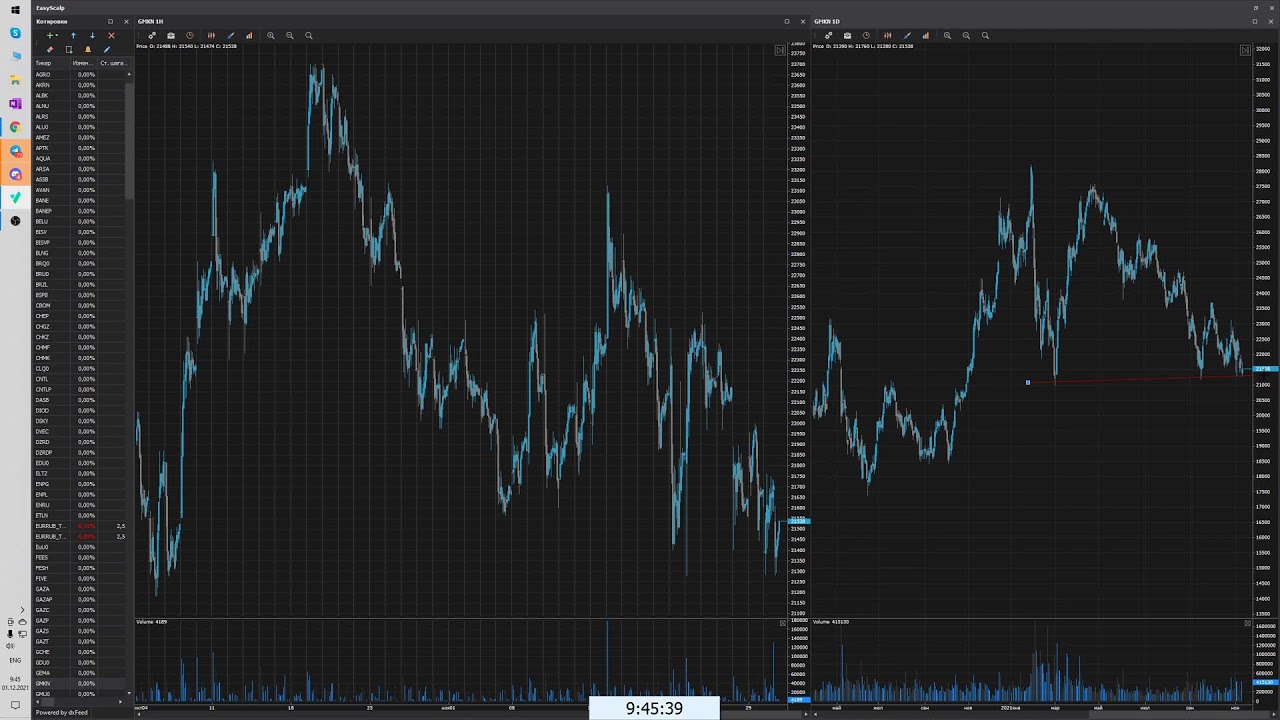Select the first EURRUB_T ticker row
The image size is (1280, 720).
click(x=80, y=526)
